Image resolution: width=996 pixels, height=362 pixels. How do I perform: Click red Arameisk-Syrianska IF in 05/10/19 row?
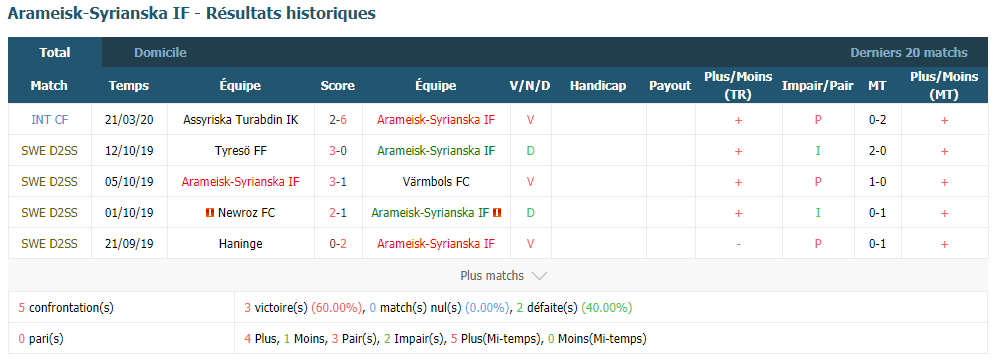240,182
